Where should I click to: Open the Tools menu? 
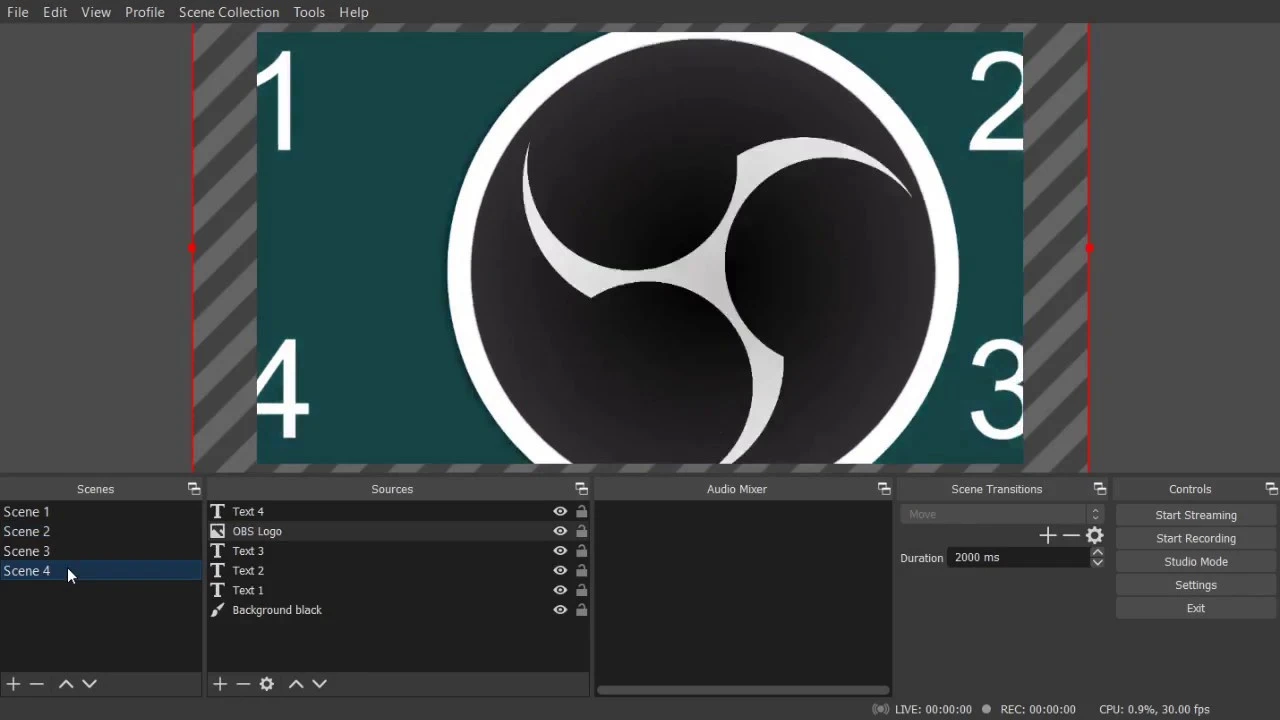tap(309, 12)
